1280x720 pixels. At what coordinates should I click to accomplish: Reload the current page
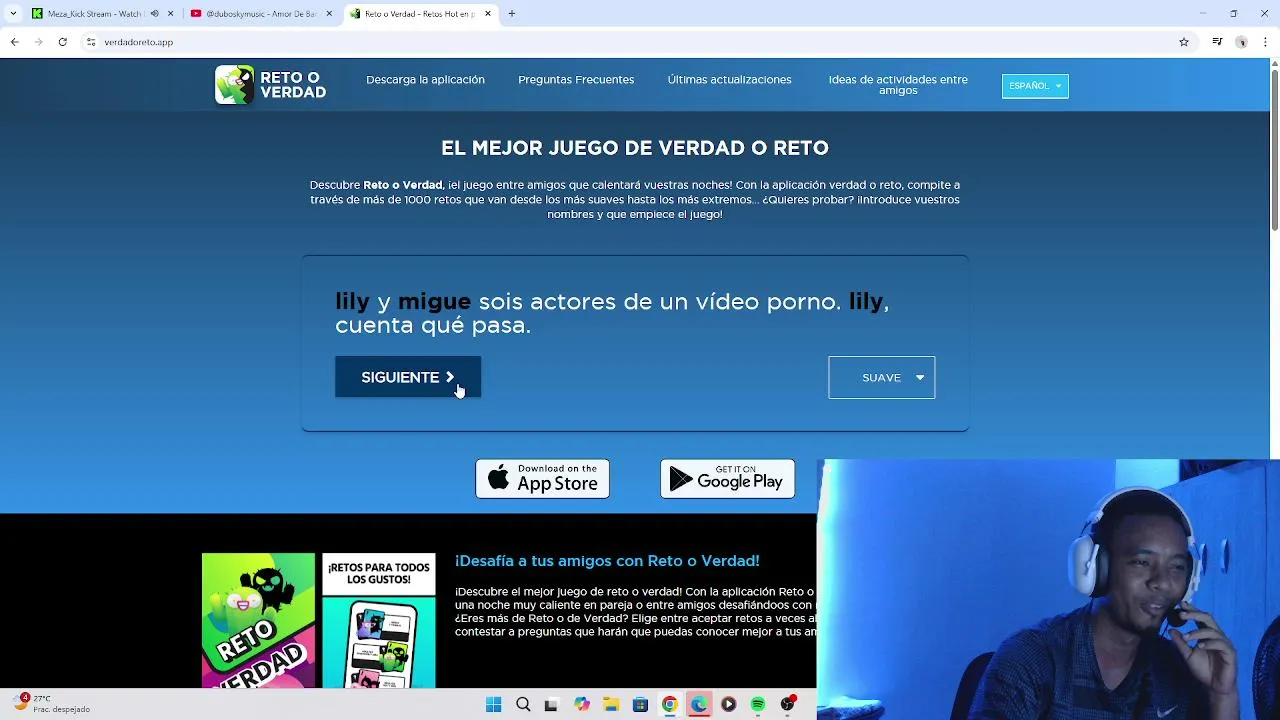62,42
